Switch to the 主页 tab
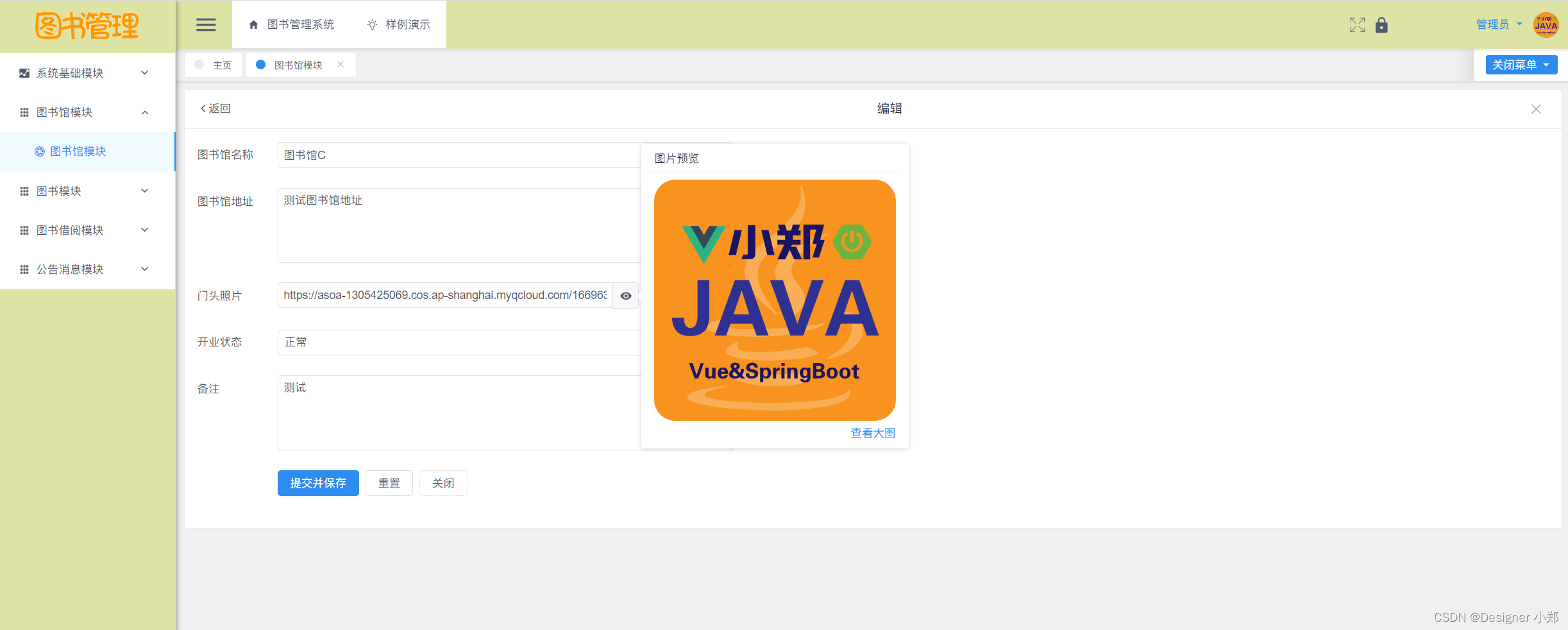The height and width of the screenshot is (630, 1568). tap(214, 65)
